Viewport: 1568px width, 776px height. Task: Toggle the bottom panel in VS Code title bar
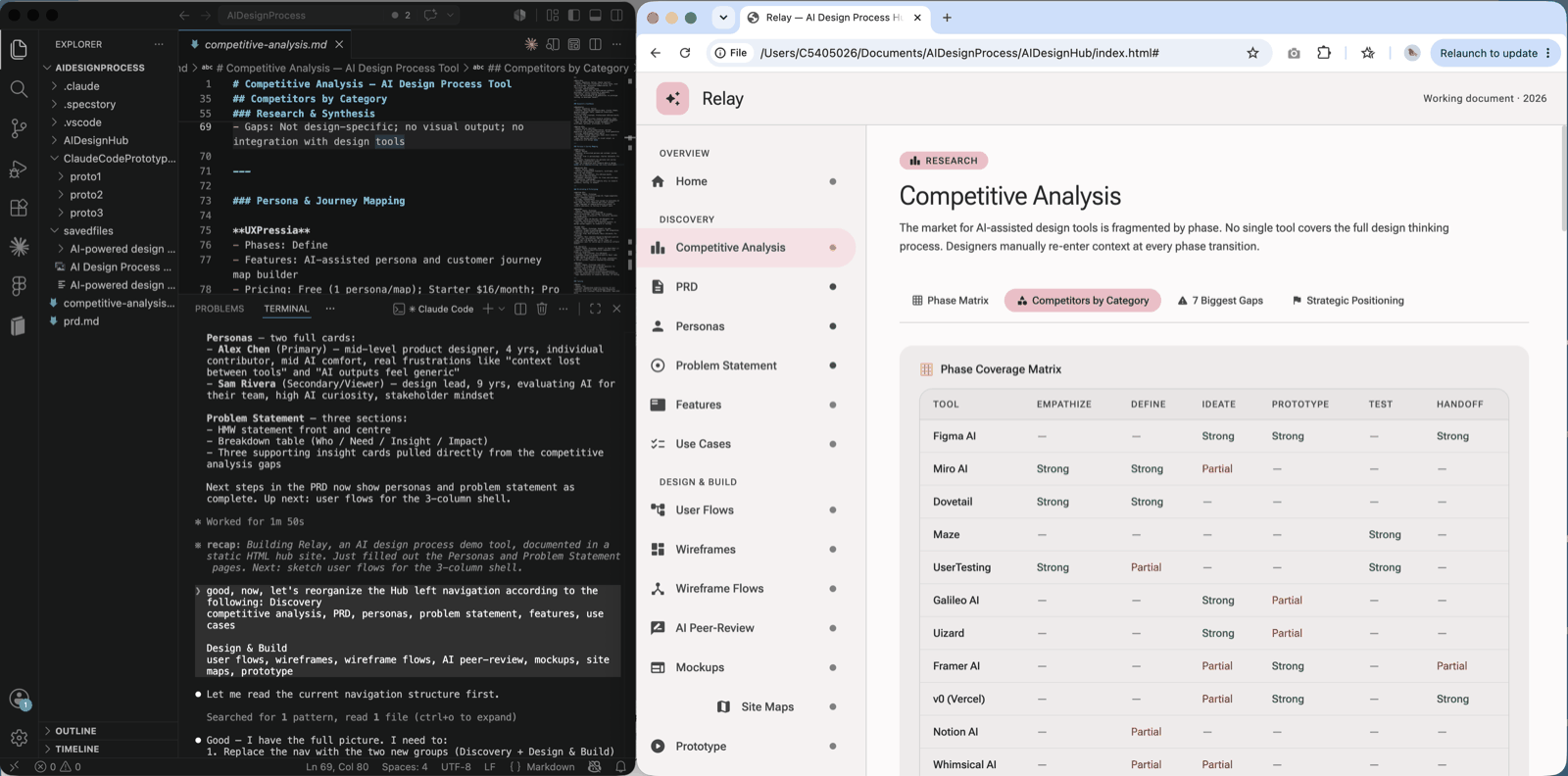click(x=595, y=15)
